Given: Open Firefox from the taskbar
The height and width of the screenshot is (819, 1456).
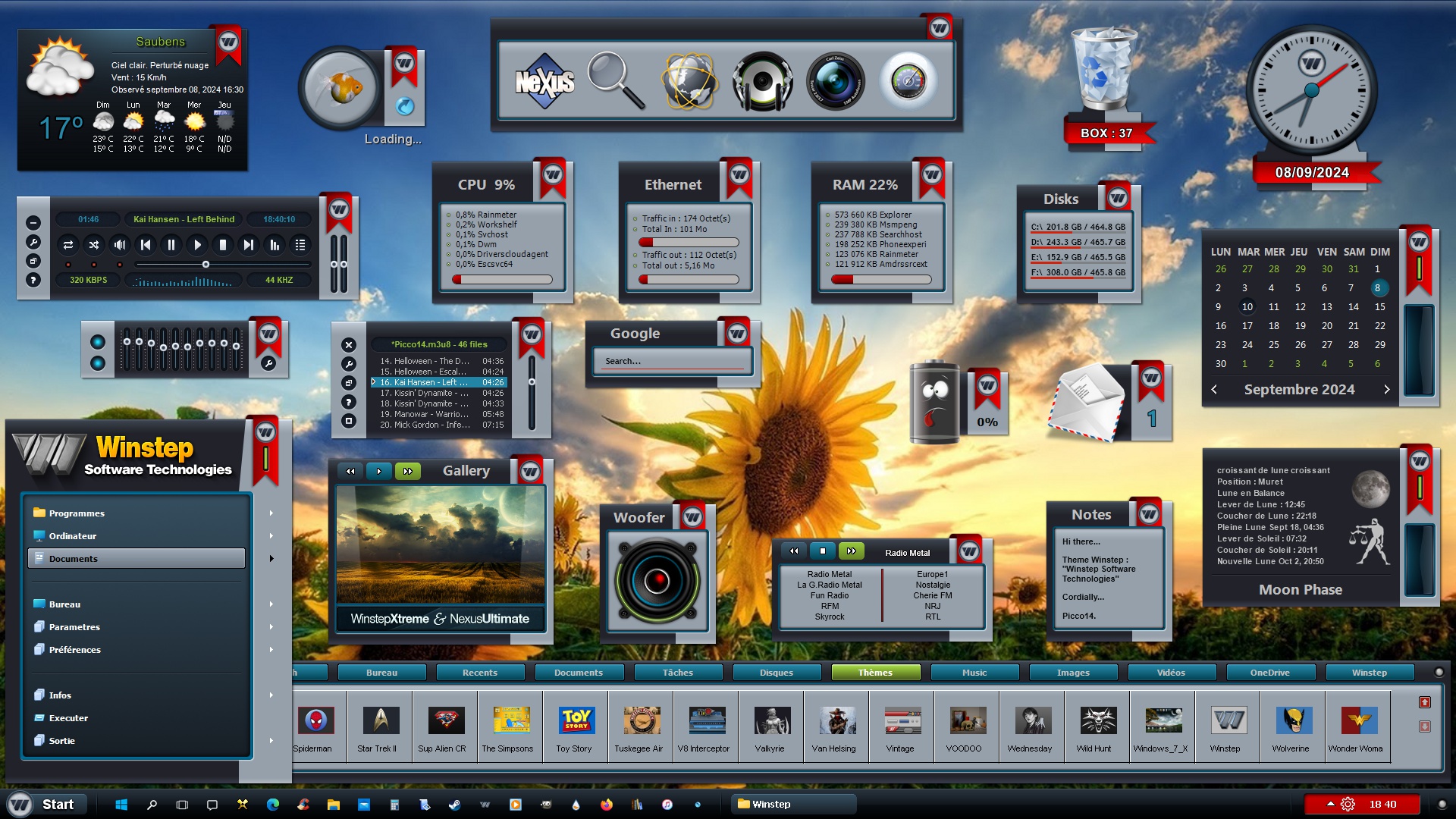Looking at the screenshot, I should (607, 805).
